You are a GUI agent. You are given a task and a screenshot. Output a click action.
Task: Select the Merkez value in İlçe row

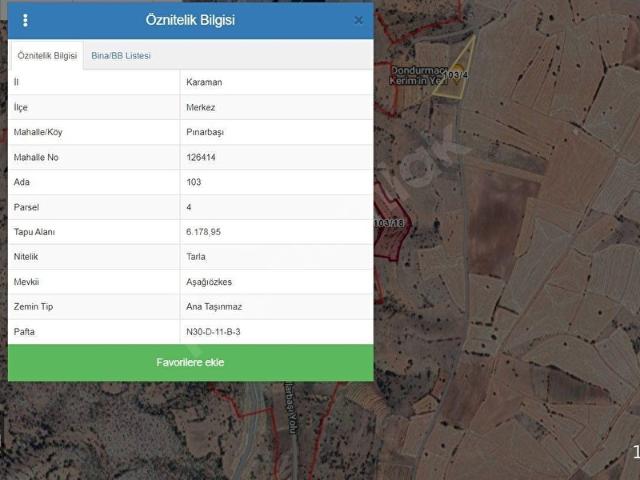tap(200, 107)
